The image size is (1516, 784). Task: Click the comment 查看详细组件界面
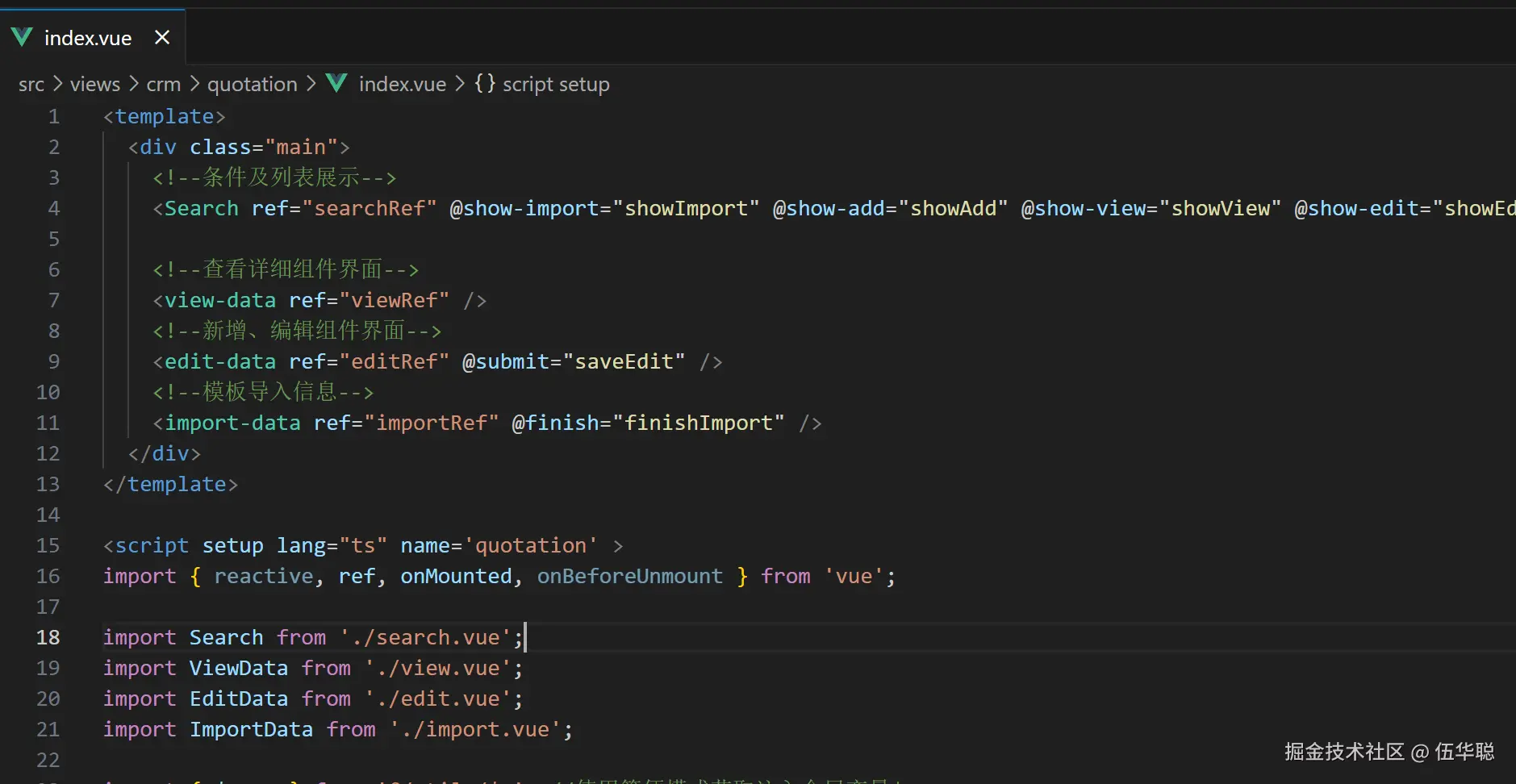(286, 269)
